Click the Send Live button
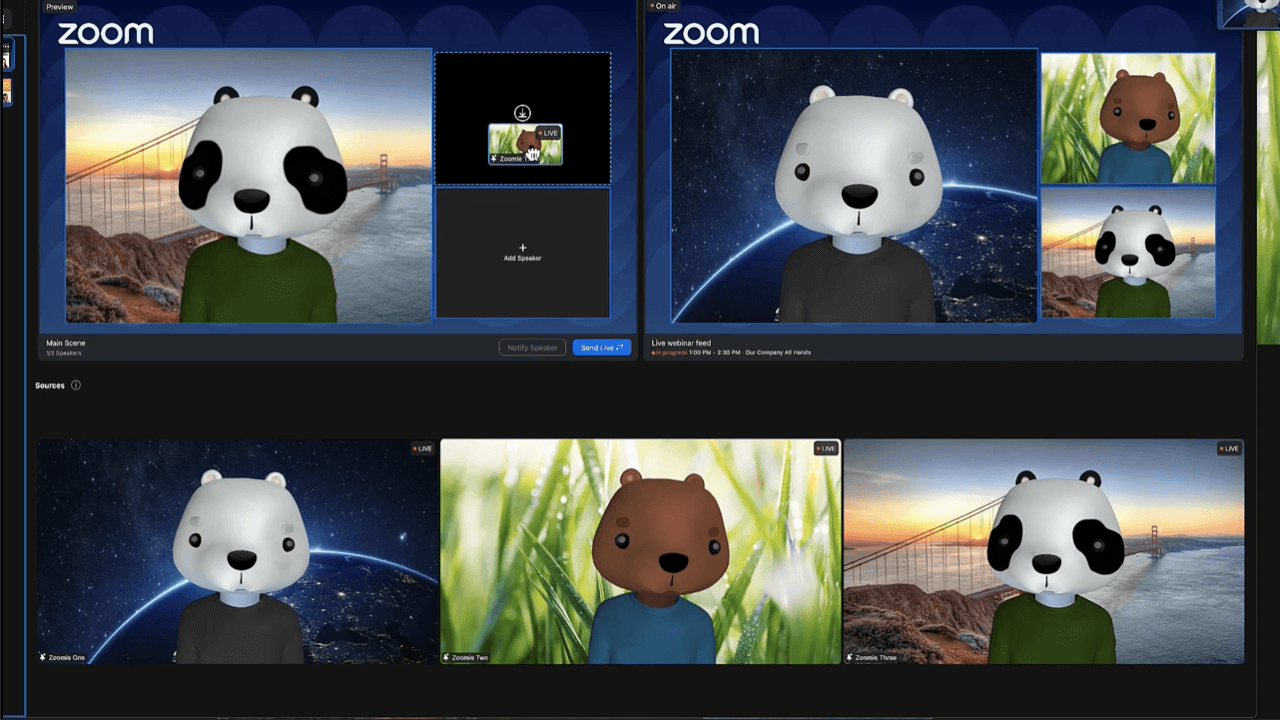Viewport: 1280px width, 720px height. tap(601, 347)
